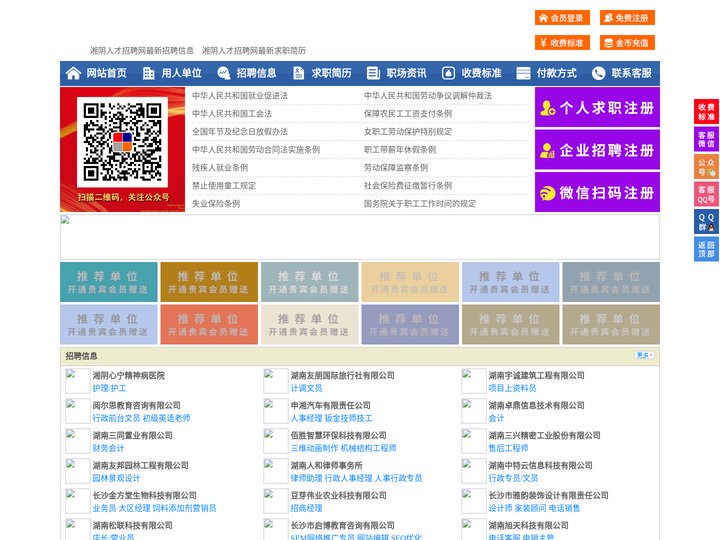The width and height of the screenshot is (720, 540).
Task: Open job 财务会计 under 湖南三同置业
Action: point(108,448)
